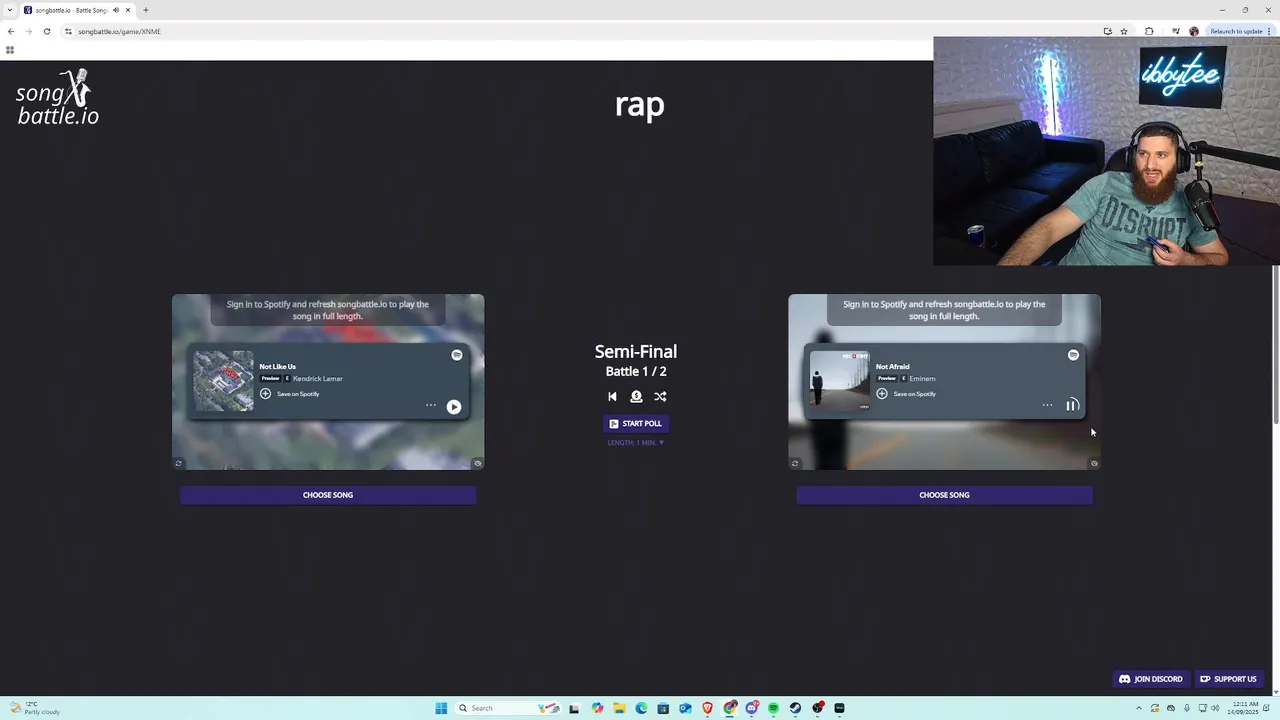
Task: Open Chrome profile avatar
Action: 1194,31
